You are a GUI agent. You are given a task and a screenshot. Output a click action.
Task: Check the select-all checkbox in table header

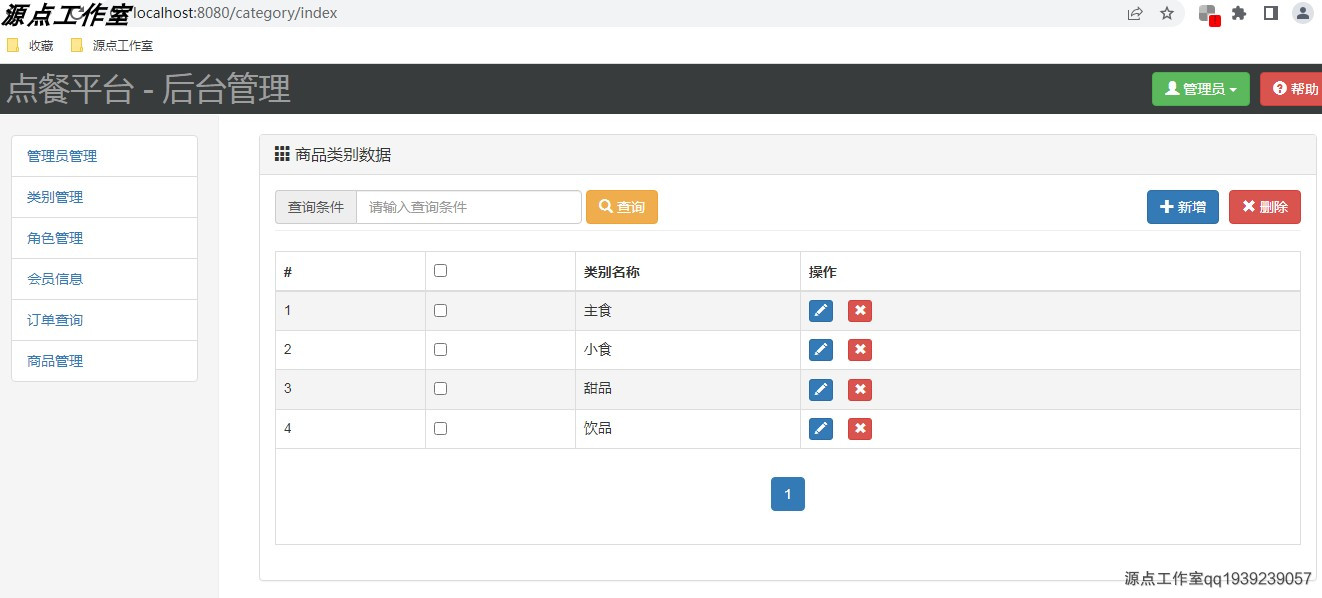coord(440,269)
